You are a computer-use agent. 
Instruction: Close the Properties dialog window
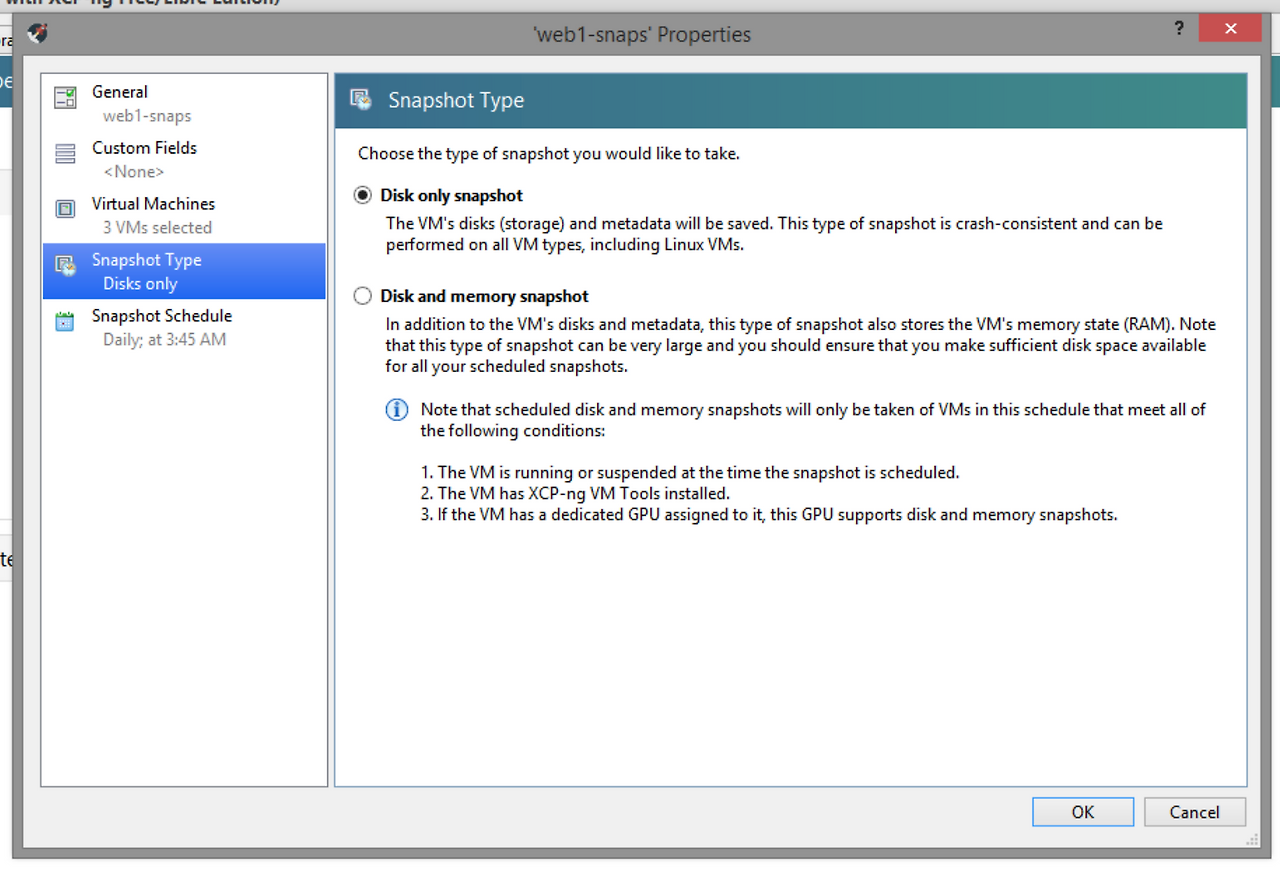coord(1229,29)
